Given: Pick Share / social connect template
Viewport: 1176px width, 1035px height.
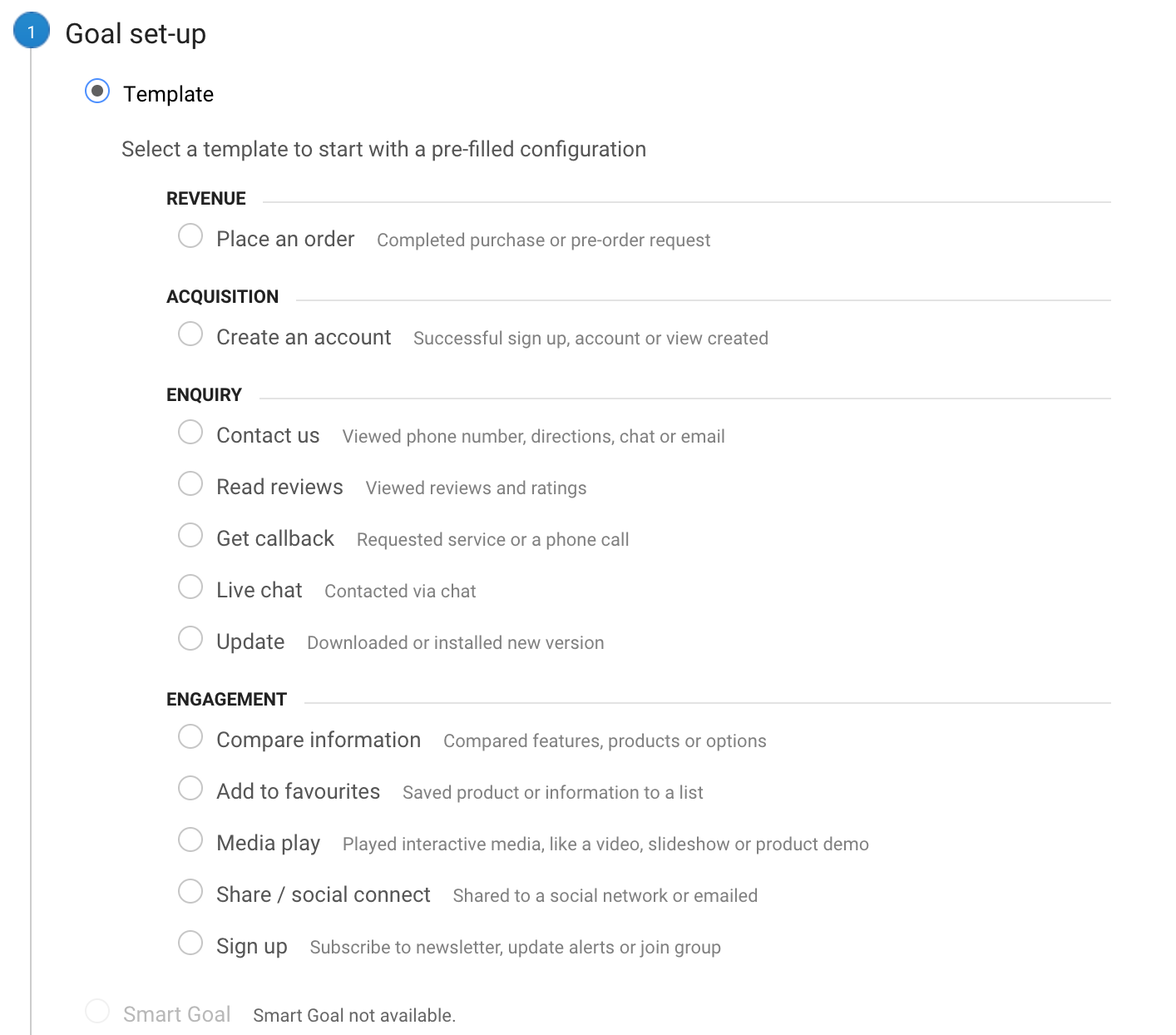Looking at the screenshot, I should click(x=190, y=891).
